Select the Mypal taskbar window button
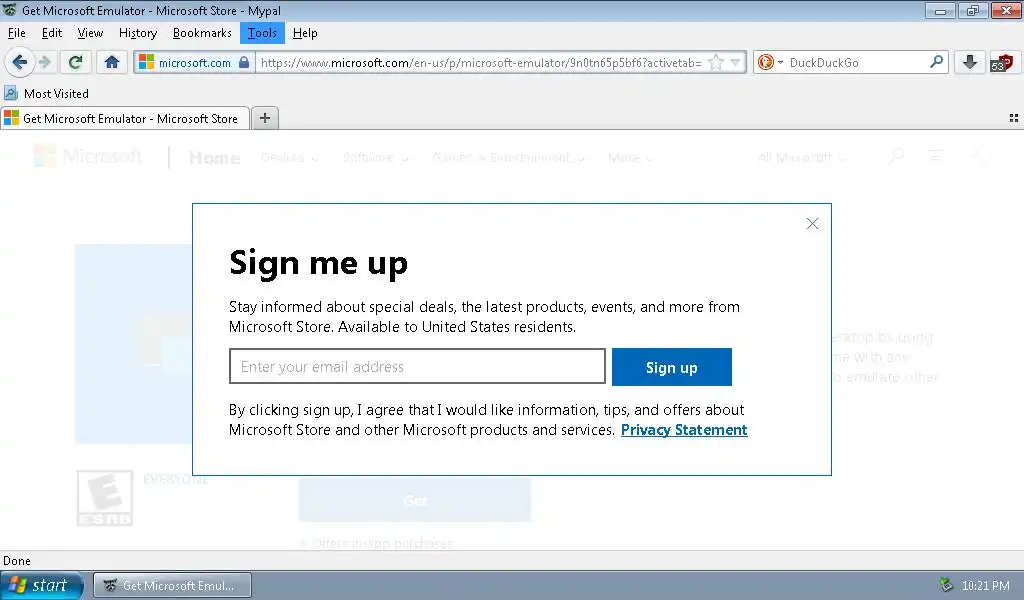 tap(172, 586)
